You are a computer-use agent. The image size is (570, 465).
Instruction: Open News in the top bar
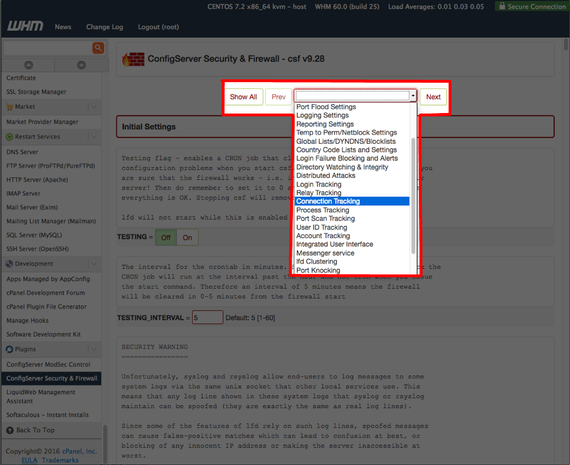[63, 27]
